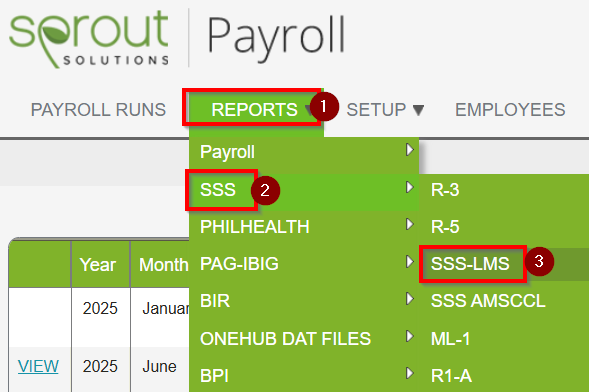The width and height of the screenshot is (589, 392).
Task: Click the Sprout Solutions logo
Action: 89,39
